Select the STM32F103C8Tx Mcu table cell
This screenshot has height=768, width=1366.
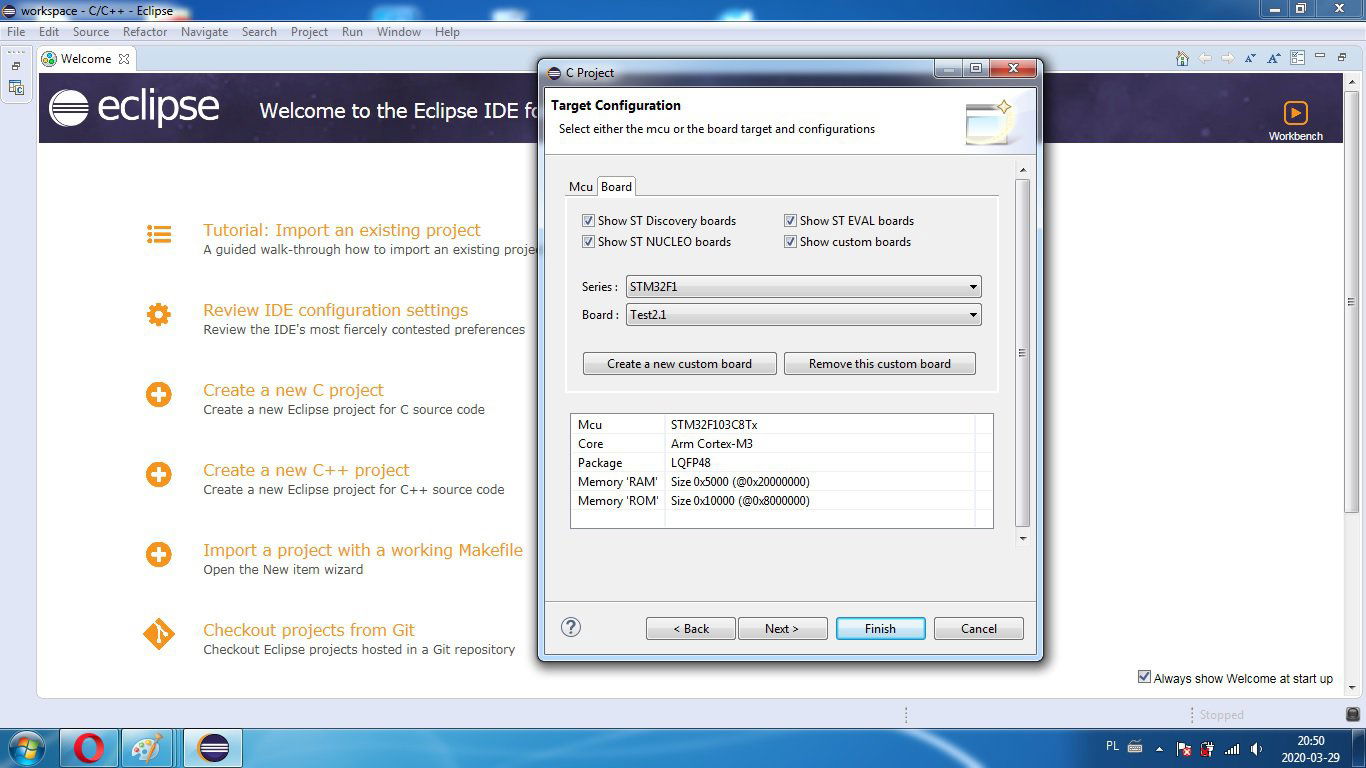coord(820,425)
